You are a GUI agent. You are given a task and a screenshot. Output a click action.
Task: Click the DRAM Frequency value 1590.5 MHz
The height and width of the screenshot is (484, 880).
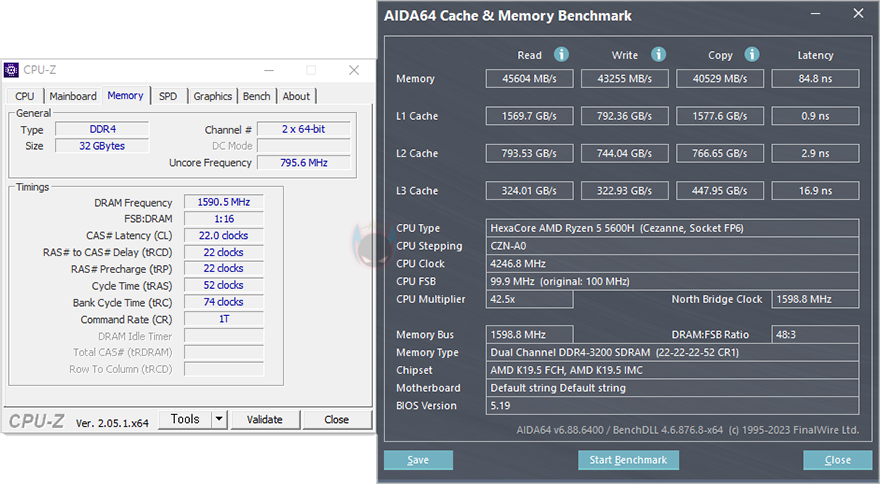[x=224, y=202]
